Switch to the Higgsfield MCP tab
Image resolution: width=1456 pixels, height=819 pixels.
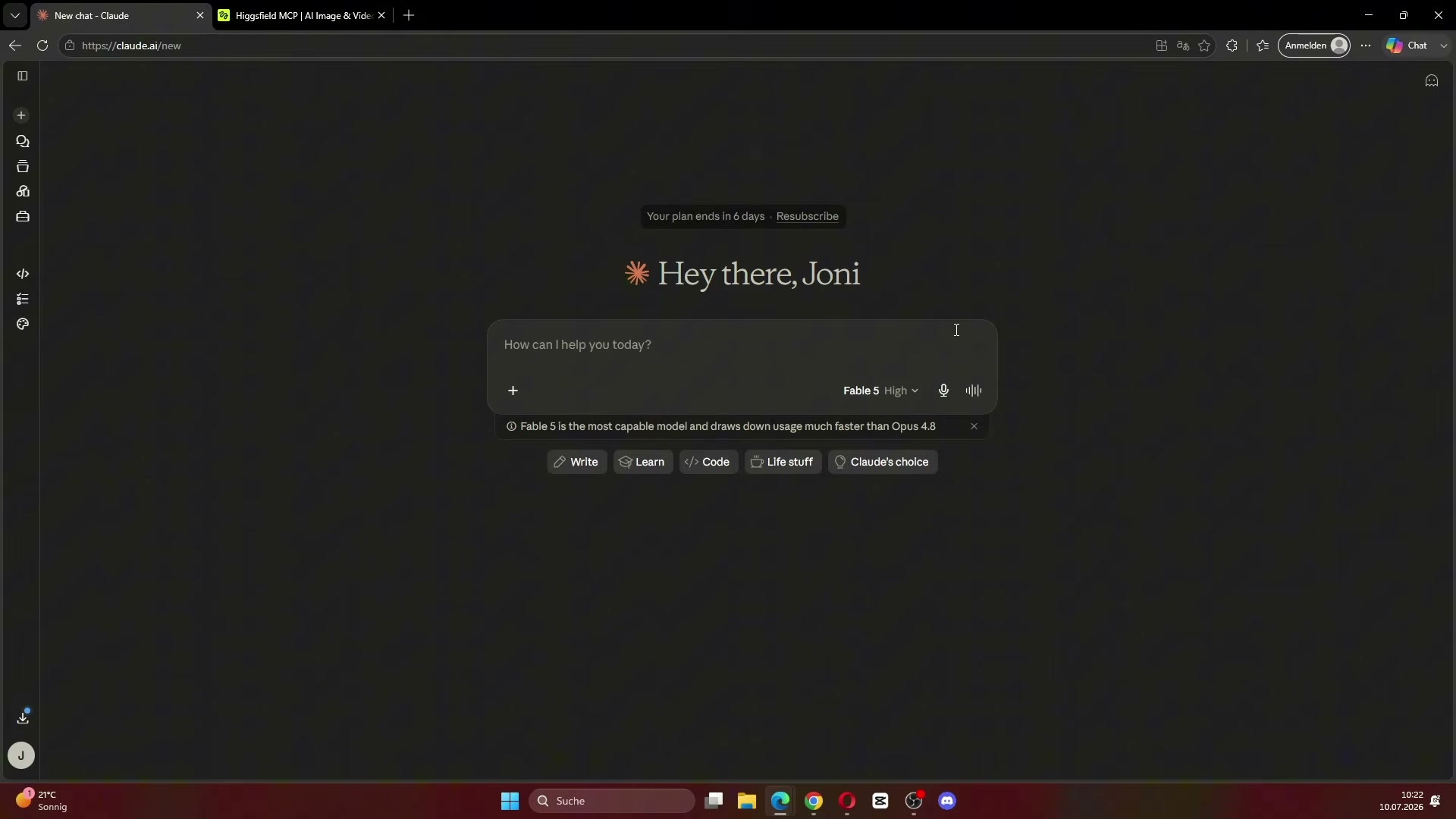pos(302,15)
